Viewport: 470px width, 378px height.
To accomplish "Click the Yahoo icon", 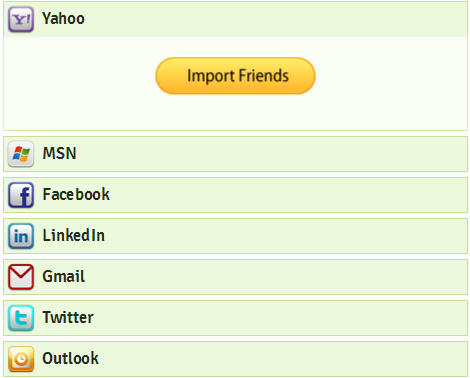I will [21, 19].
